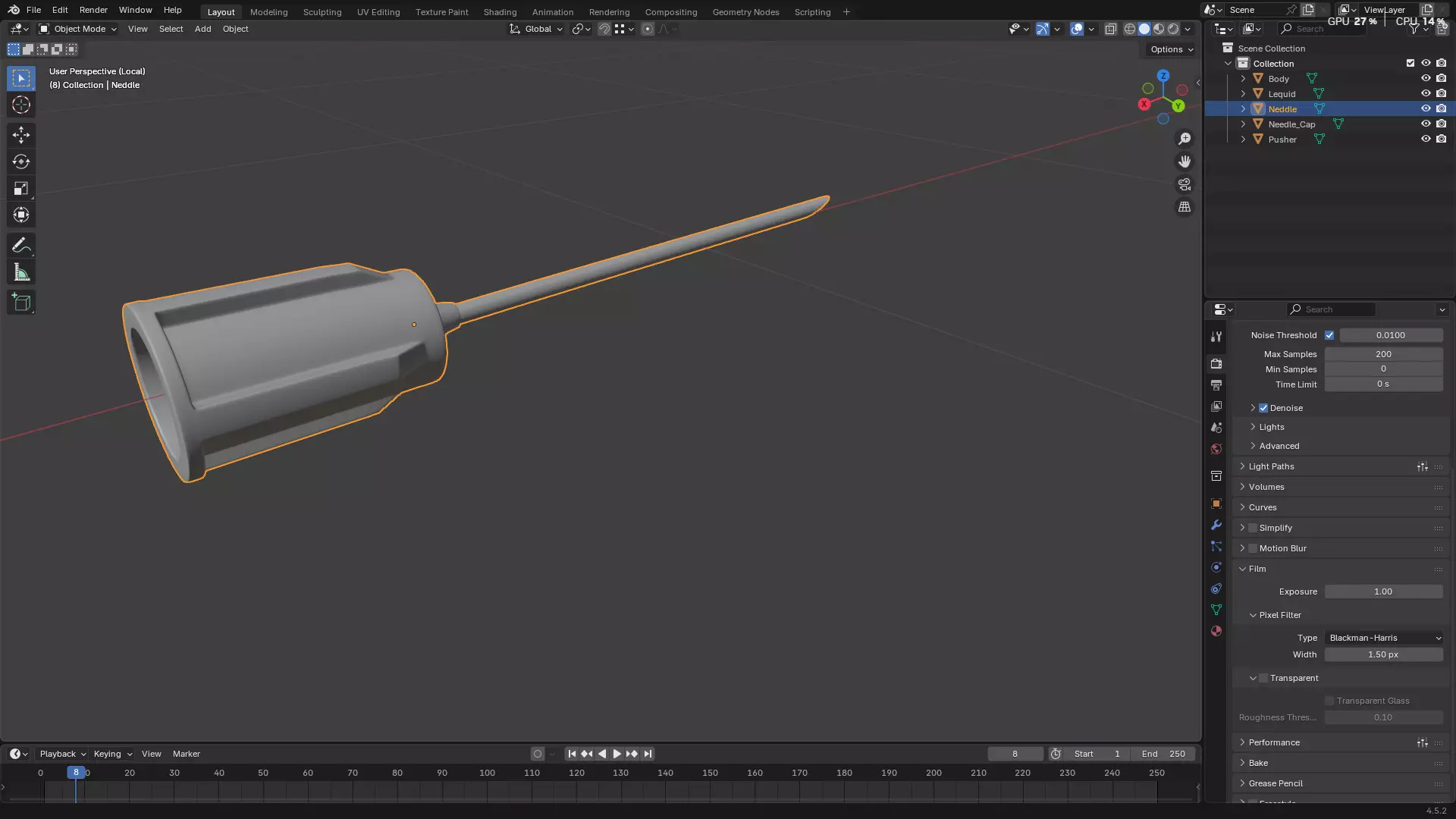Uncheck the Noise Threshold checkbox
1456x819 pixels.
pos(1329,335)
